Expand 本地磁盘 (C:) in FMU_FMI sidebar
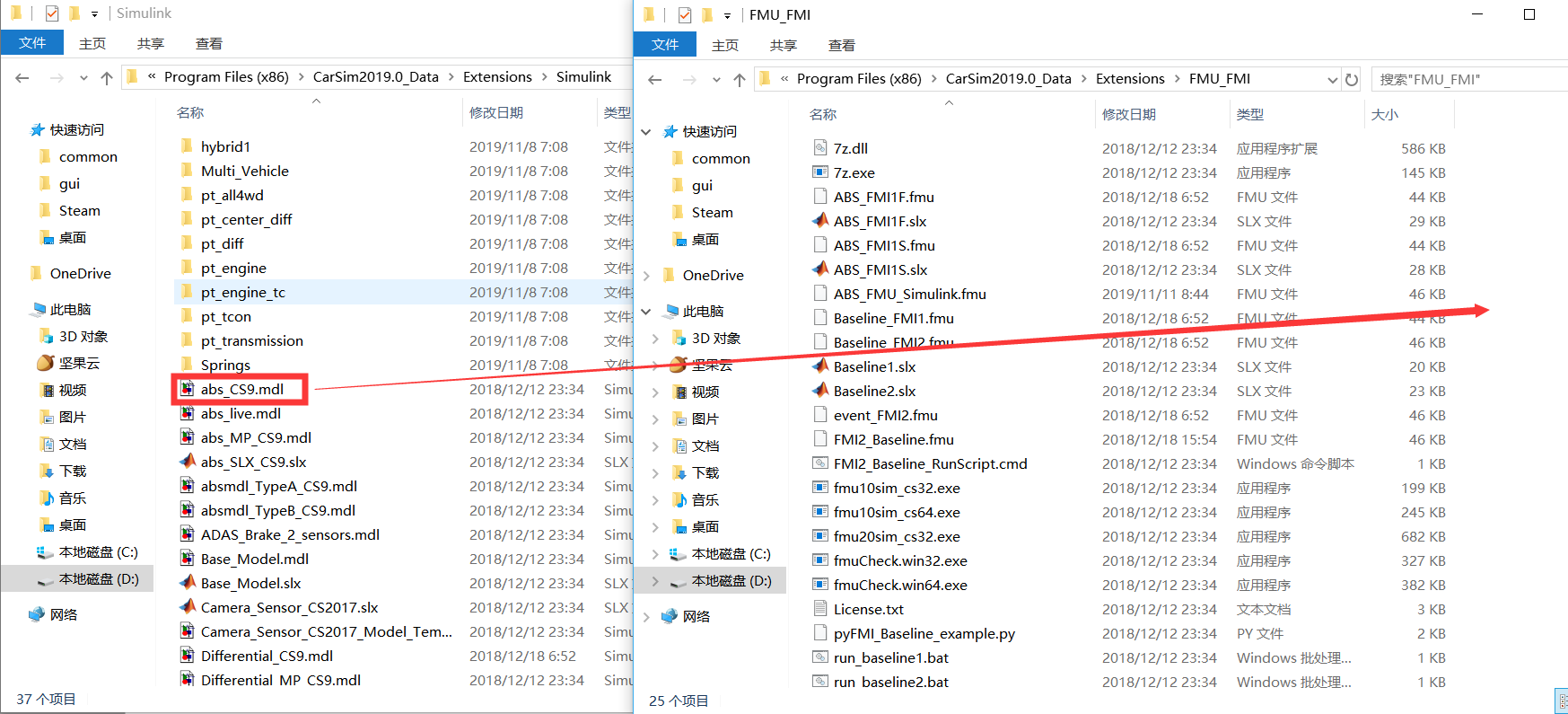This screenshot has width=1568, height=714. [x=655, y=554]
